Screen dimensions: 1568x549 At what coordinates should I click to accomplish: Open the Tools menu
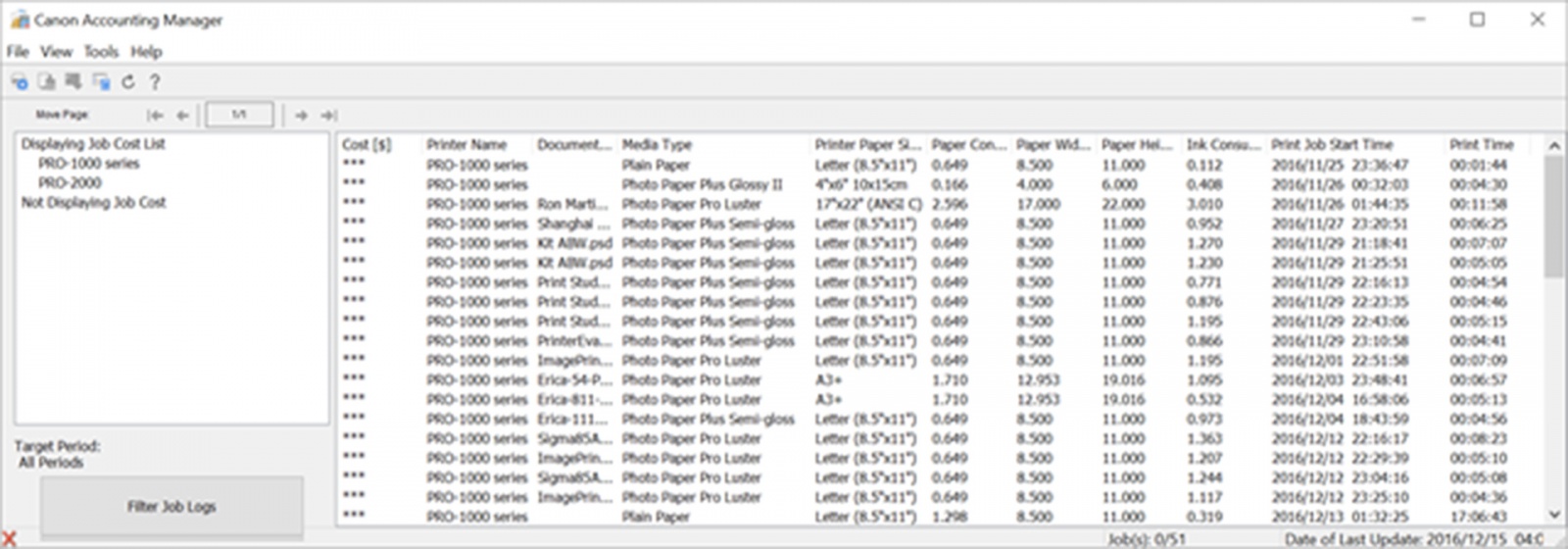(x=101, y=51)
